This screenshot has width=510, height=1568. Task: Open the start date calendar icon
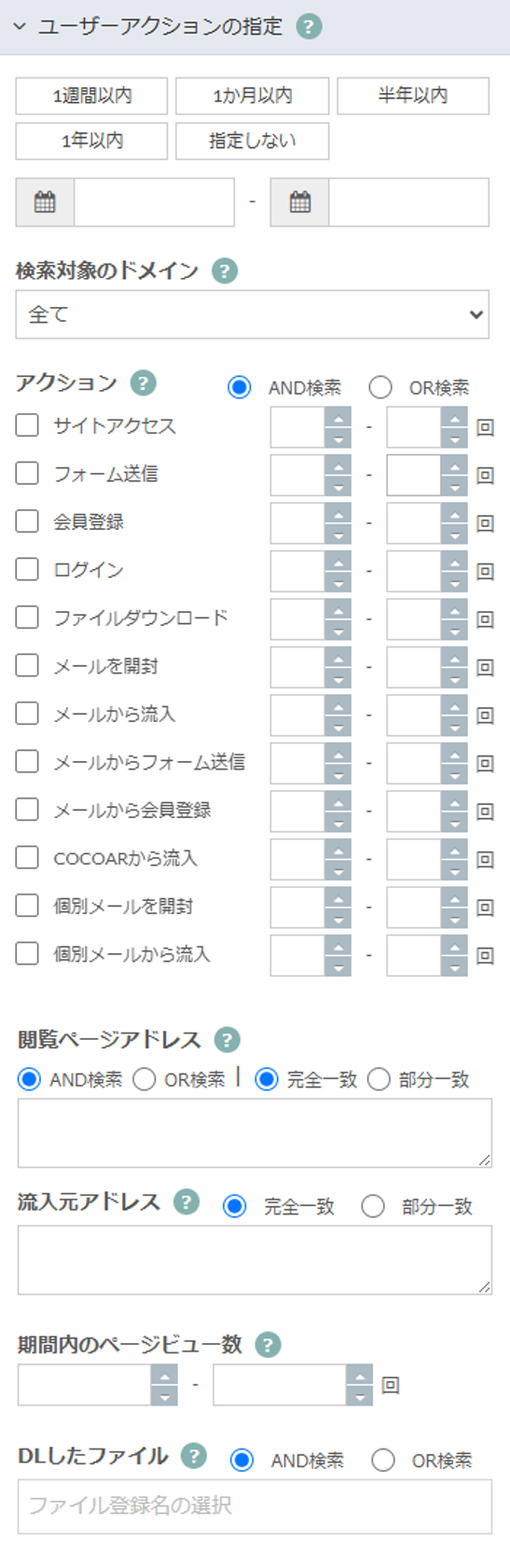click(x=45, y=201)
